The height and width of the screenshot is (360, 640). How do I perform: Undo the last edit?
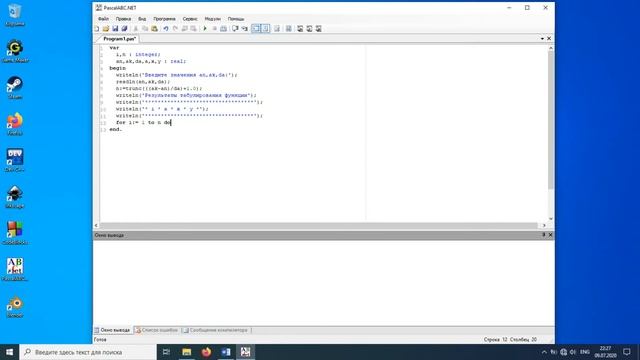[x=166, y=29]
